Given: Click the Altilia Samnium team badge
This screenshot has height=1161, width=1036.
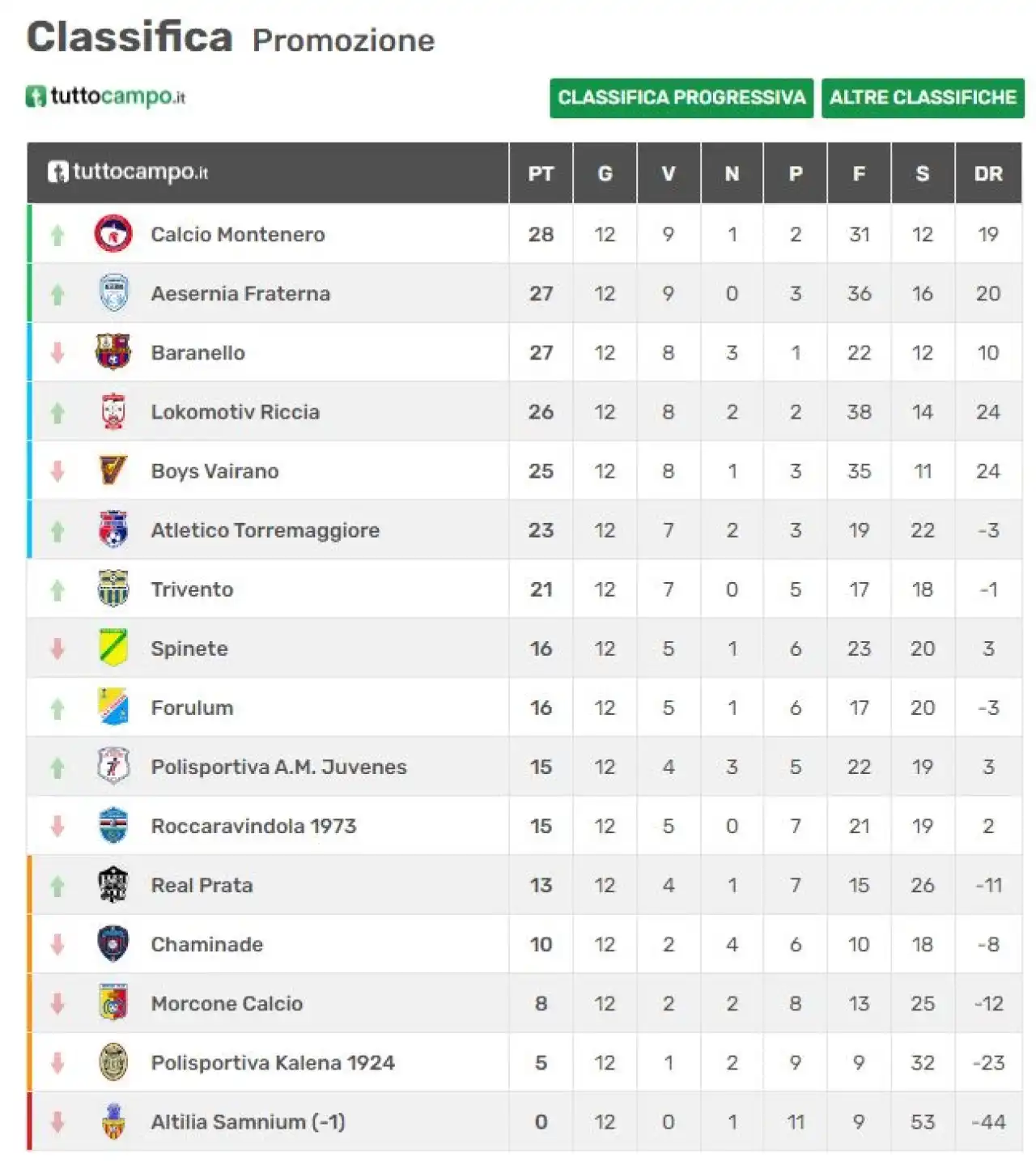Looking at the screenshot, I should [x=113, y=1121].
